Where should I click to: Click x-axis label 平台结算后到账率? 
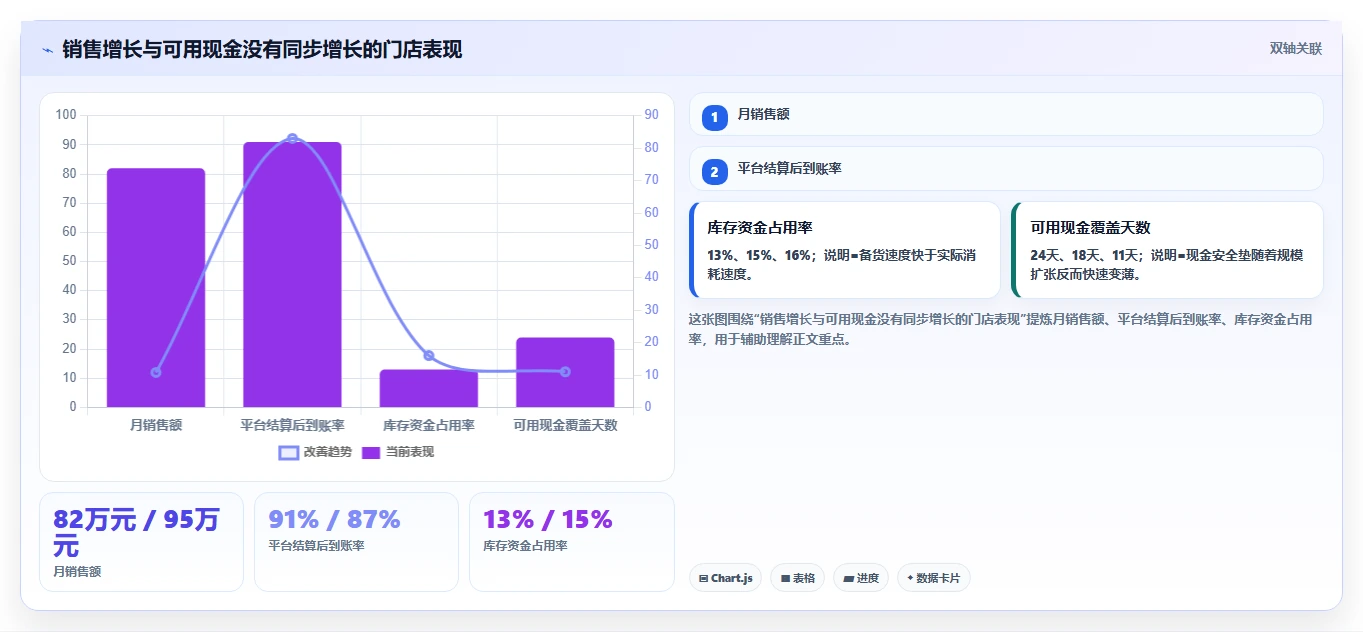292,425
